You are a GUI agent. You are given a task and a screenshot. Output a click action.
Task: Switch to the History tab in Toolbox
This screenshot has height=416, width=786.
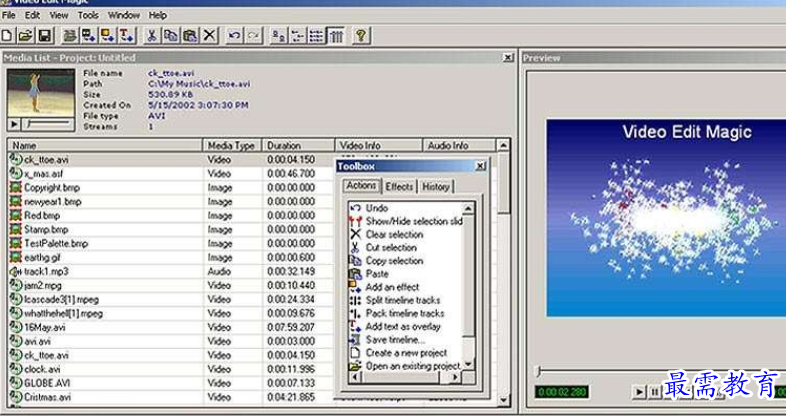click(x=435, y=186)
